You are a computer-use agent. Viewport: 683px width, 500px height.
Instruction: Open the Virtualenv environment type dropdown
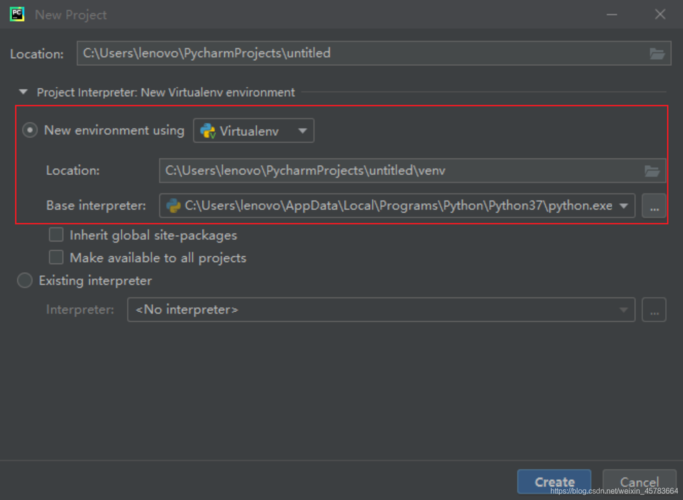(x=254, y=131)
